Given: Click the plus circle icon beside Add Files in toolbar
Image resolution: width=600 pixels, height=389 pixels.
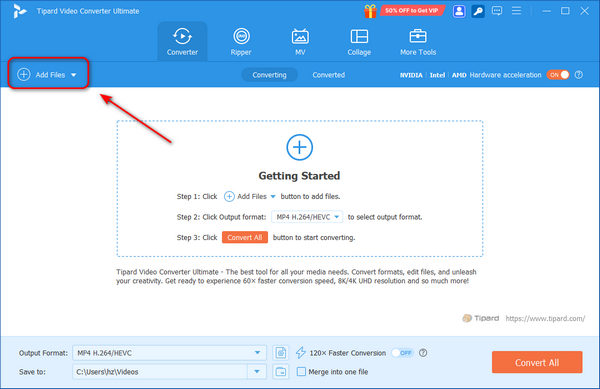Looking at the screenshot, I should point(24,75).
